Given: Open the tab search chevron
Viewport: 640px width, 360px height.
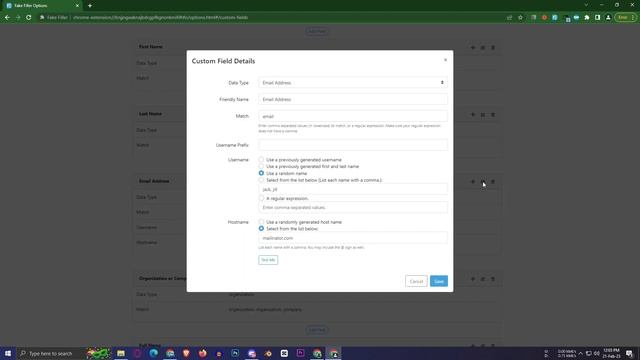Looking at the screenshot, I should point(586,5).
